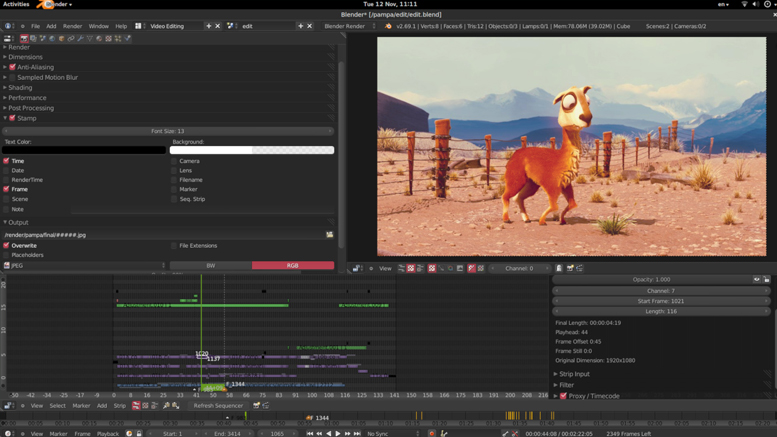Open the Object properties cube icon
Image resolution: width=777 pixels, height=437 pixels.
[61, 38]
